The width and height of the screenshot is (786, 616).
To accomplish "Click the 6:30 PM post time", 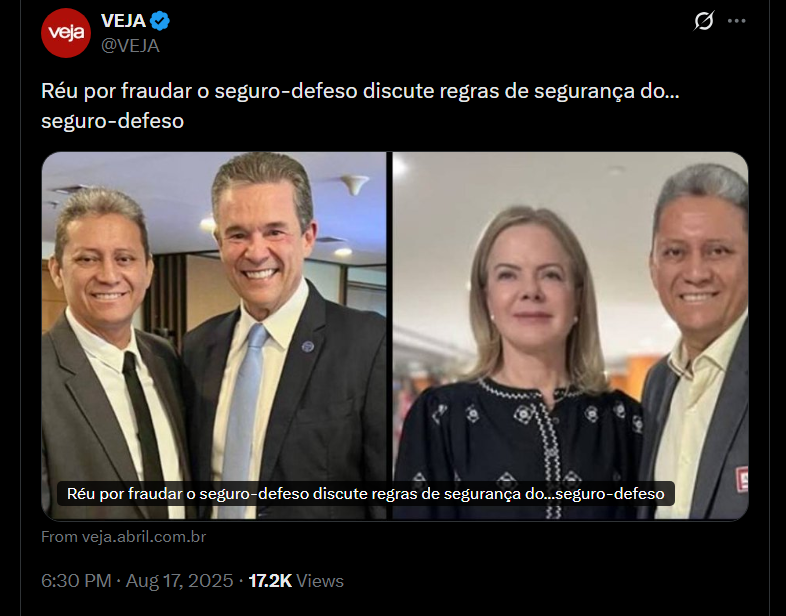I will tap(76, 581).
